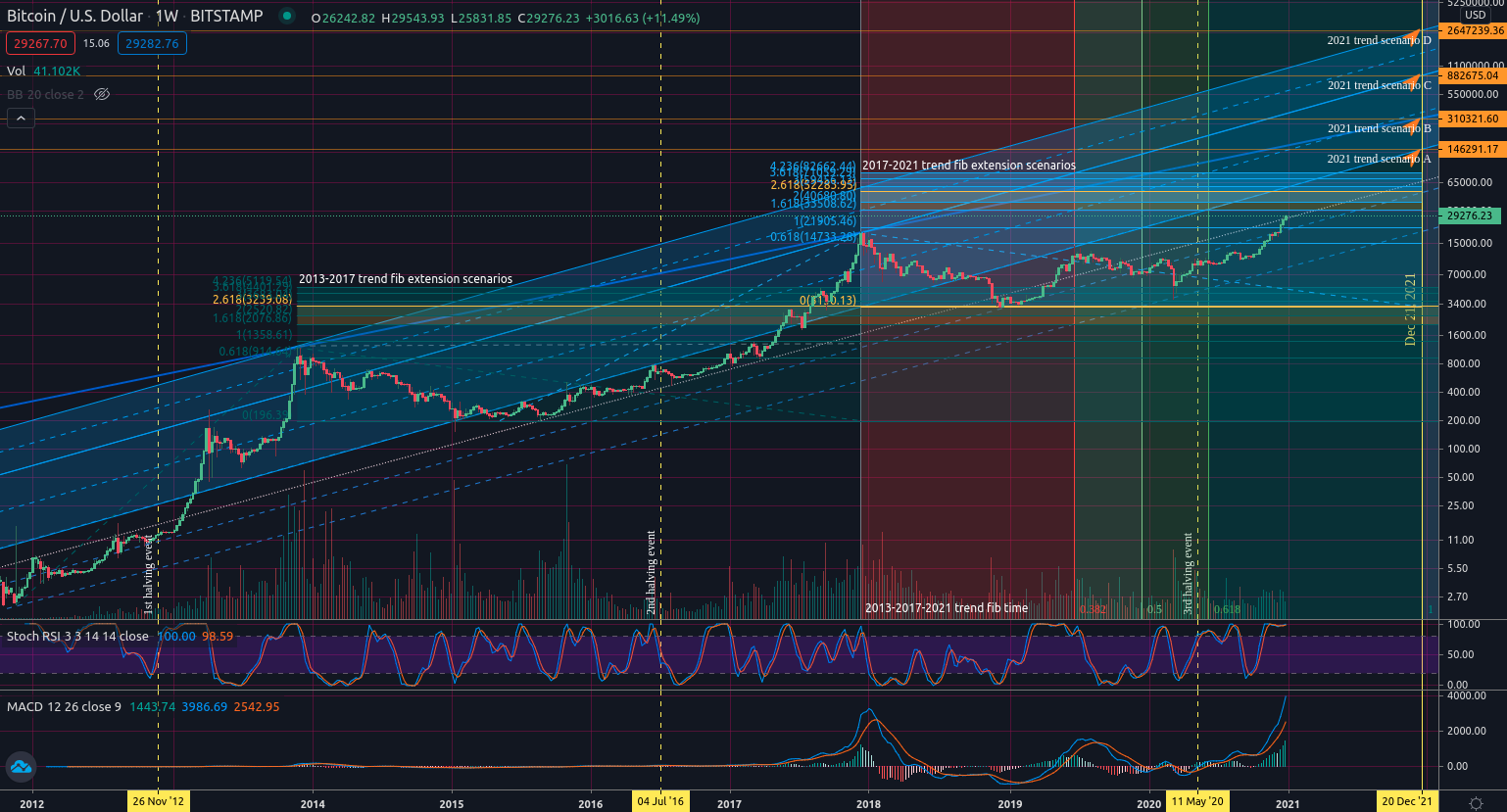The height and width of the screenshot is (812, 1507).
Task: Click the blue buy price 29282.76 button
Action: click(x=152, y=43)
